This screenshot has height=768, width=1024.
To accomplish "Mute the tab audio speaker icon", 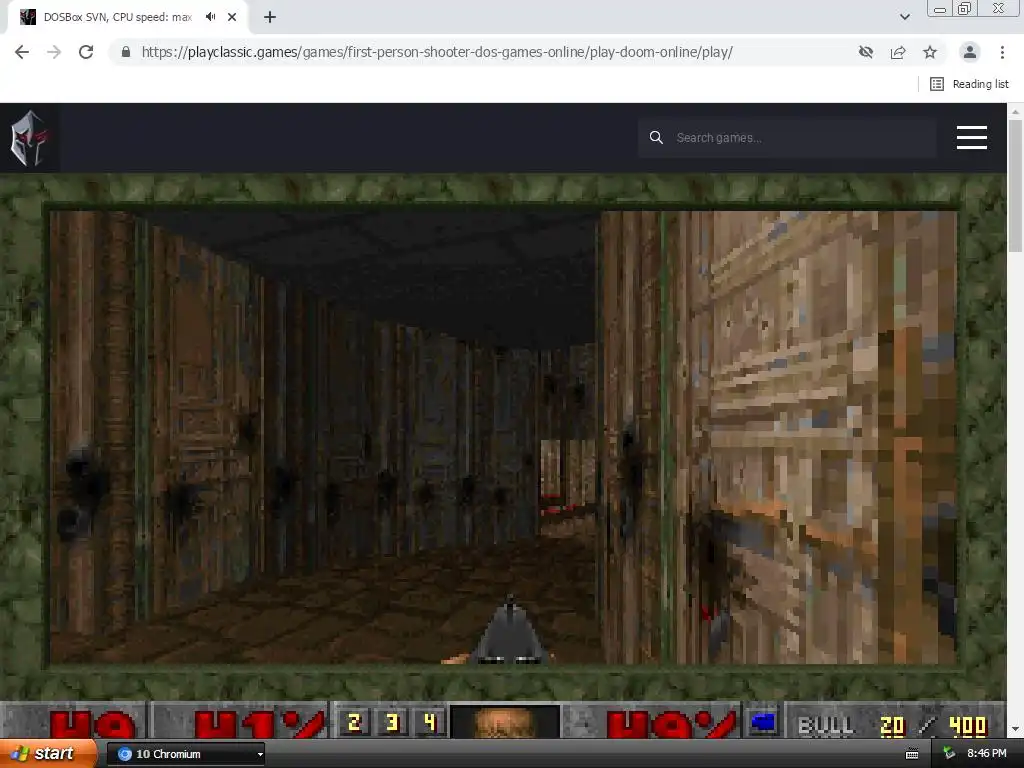I will 210,17.
